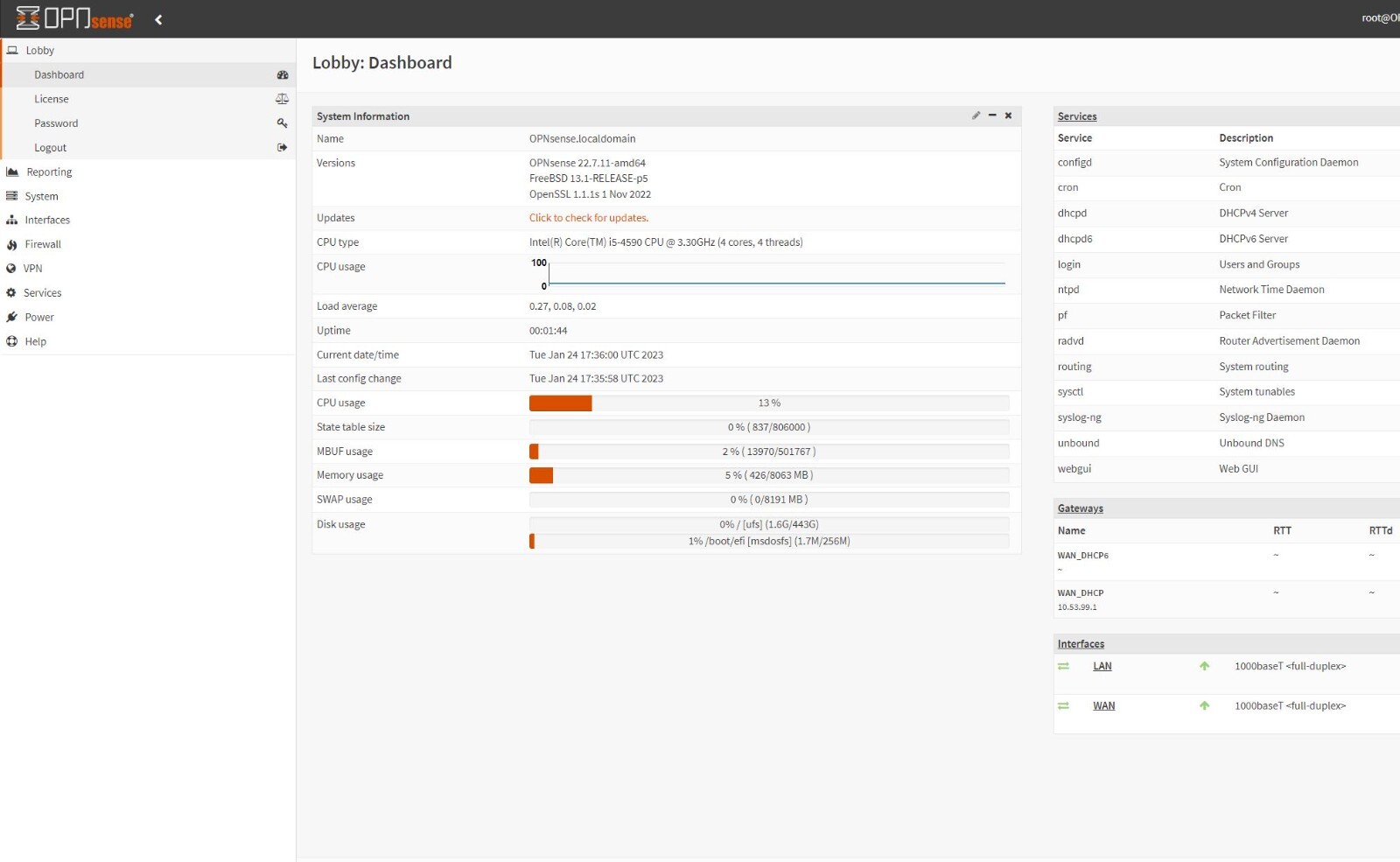Click the CPU usage progress bar
The width and height of the screenshot is (1400, 862).
768,403
